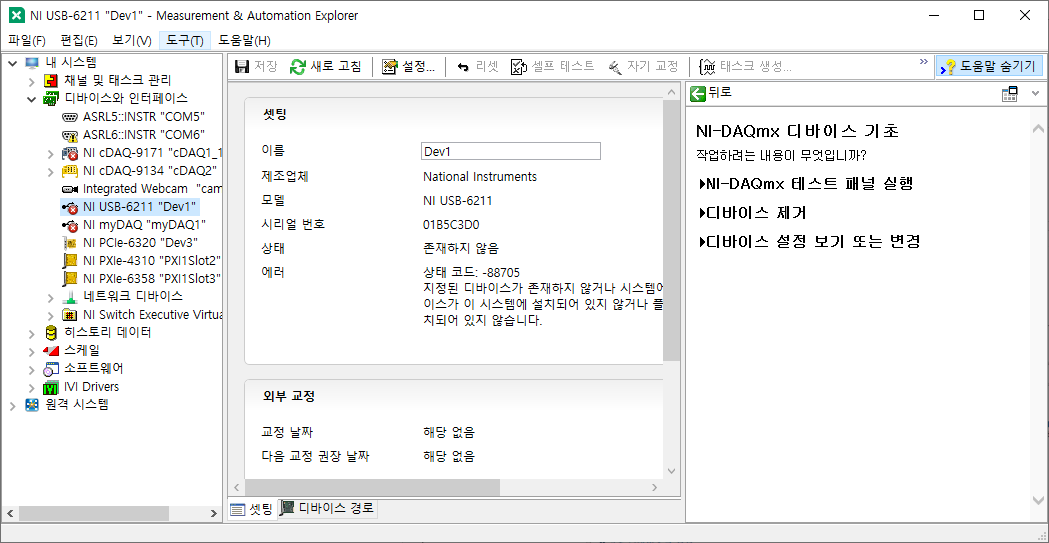Expand the NI cDAQ-9171 node
Image resolution: width=1049 pixels, height=543 pixels.
pyautogui.click(x=50, y=153)
